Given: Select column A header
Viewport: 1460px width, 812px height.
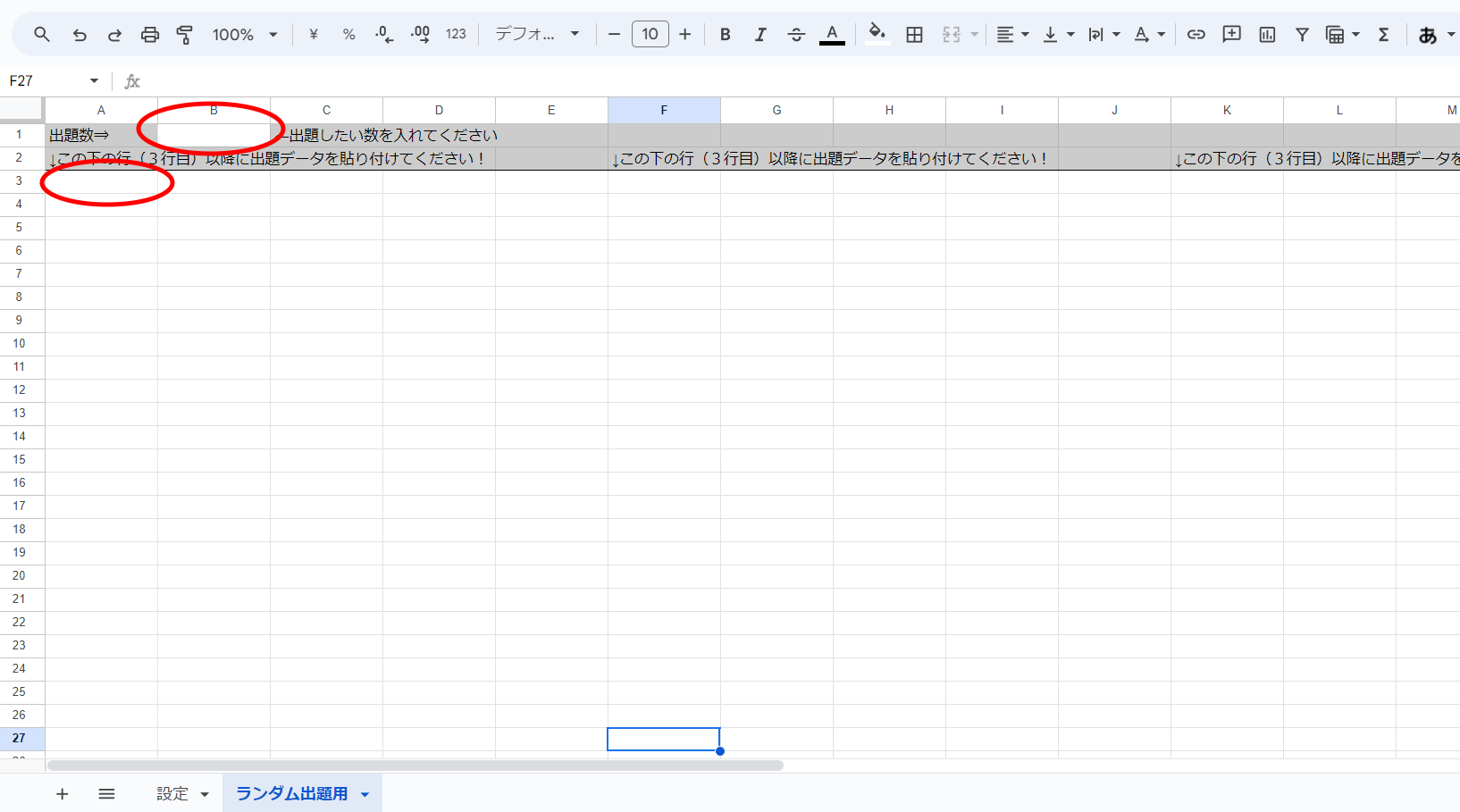Looking at the screenshot, I should click(x=101, y=110).
